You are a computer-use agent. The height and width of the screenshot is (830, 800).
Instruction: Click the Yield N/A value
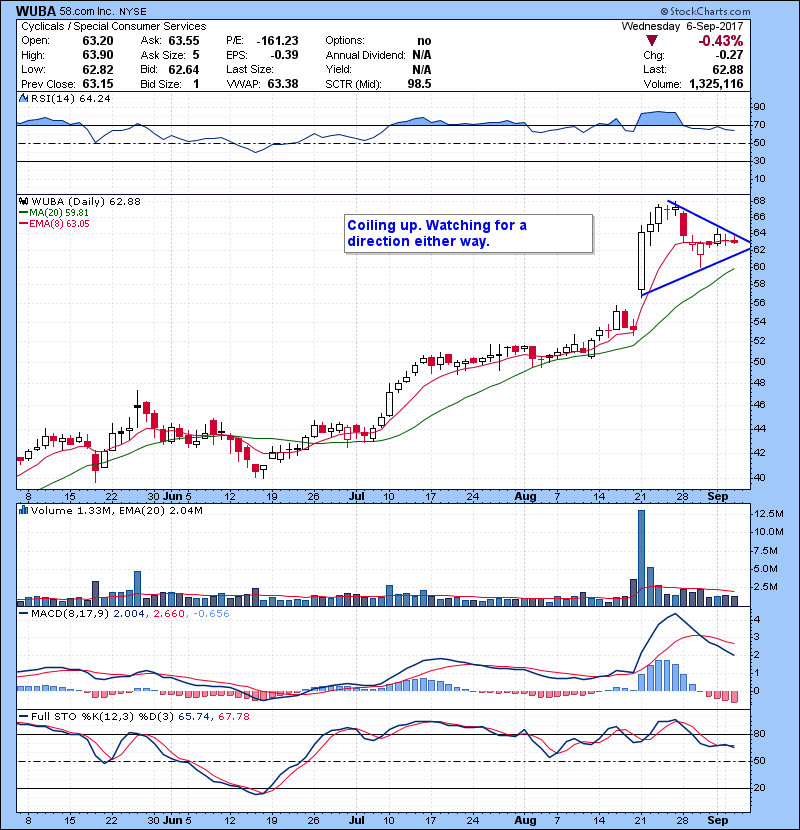click(x=421, y=70)
